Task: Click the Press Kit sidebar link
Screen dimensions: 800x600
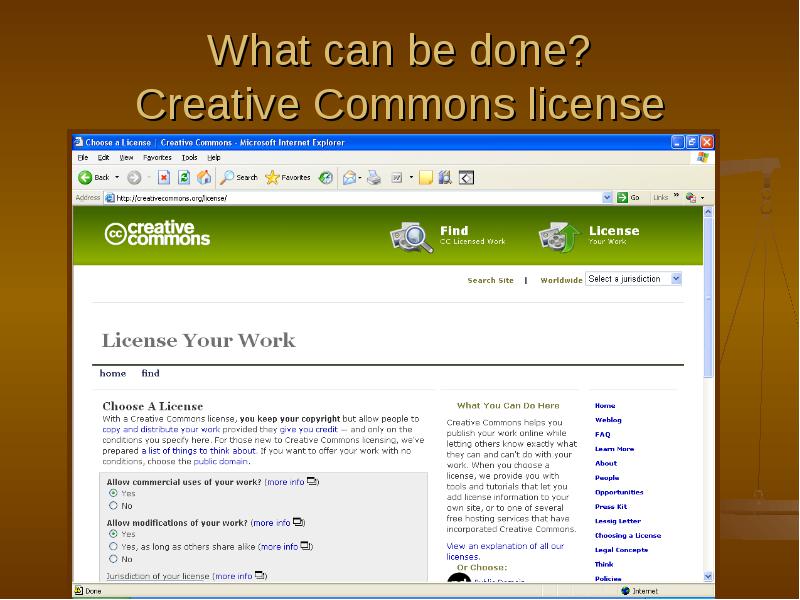Action: [x=611, y=507]
